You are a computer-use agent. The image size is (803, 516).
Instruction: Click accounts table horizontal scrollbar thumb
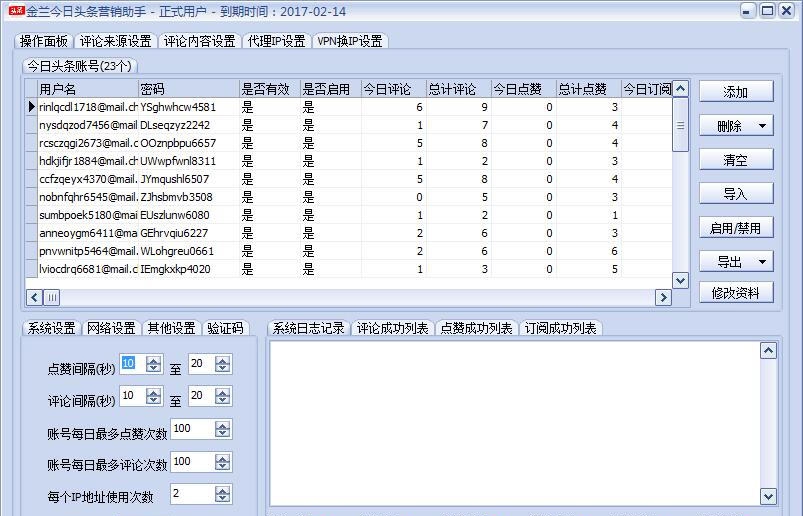[x=52, y=297]
